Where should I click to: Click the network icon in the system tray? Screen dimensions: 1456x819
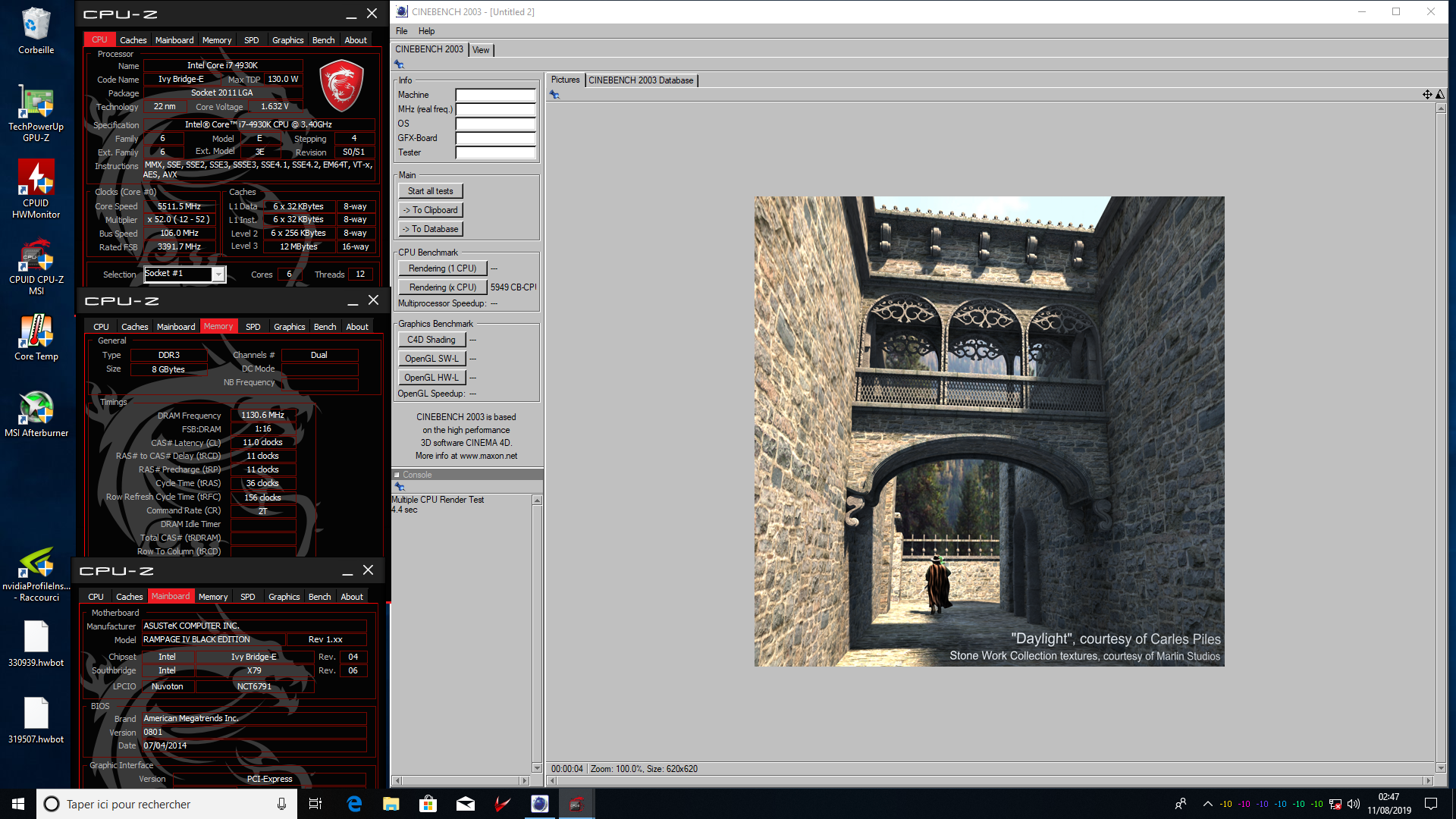[x=1335, y=804]
